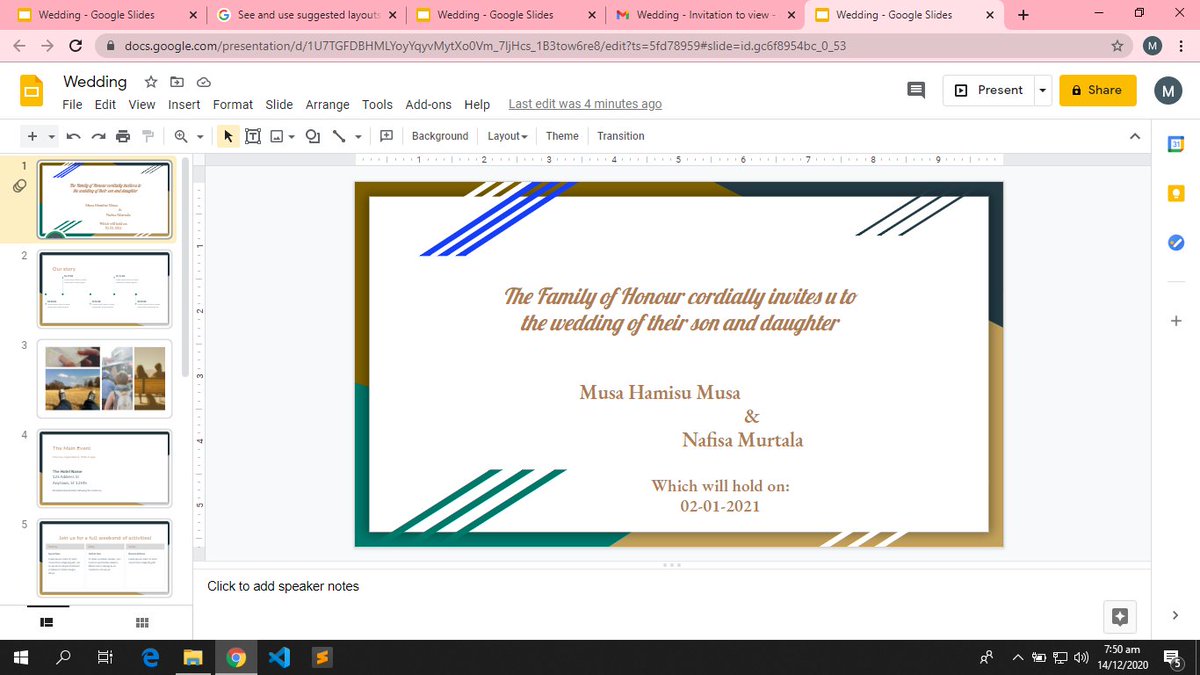The width and height of the screenshot is (1200, 675).
Task: Open Visual Studio Code from the taskbar
Action: click(x=278, y=658)
